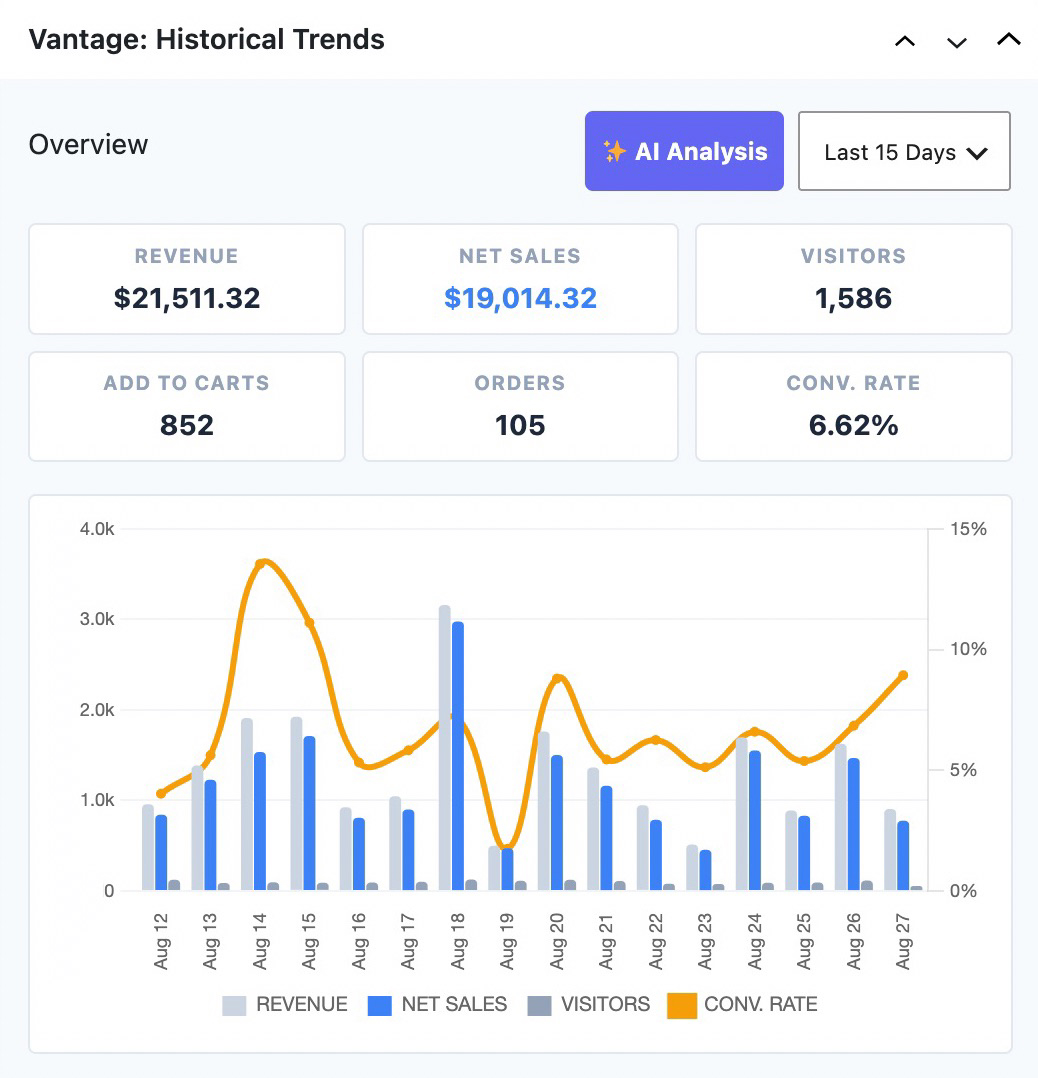Click the Aug 24 revenue bar
The image size is (1038, 1078).
(x=742, y=814)
